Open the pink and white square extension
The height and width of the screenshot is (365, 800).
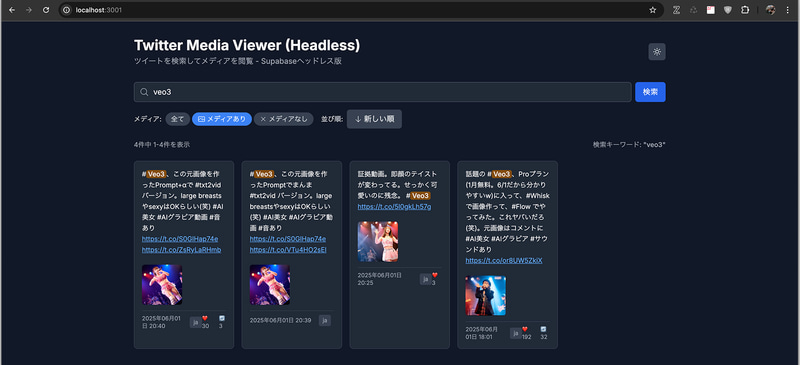711,10
